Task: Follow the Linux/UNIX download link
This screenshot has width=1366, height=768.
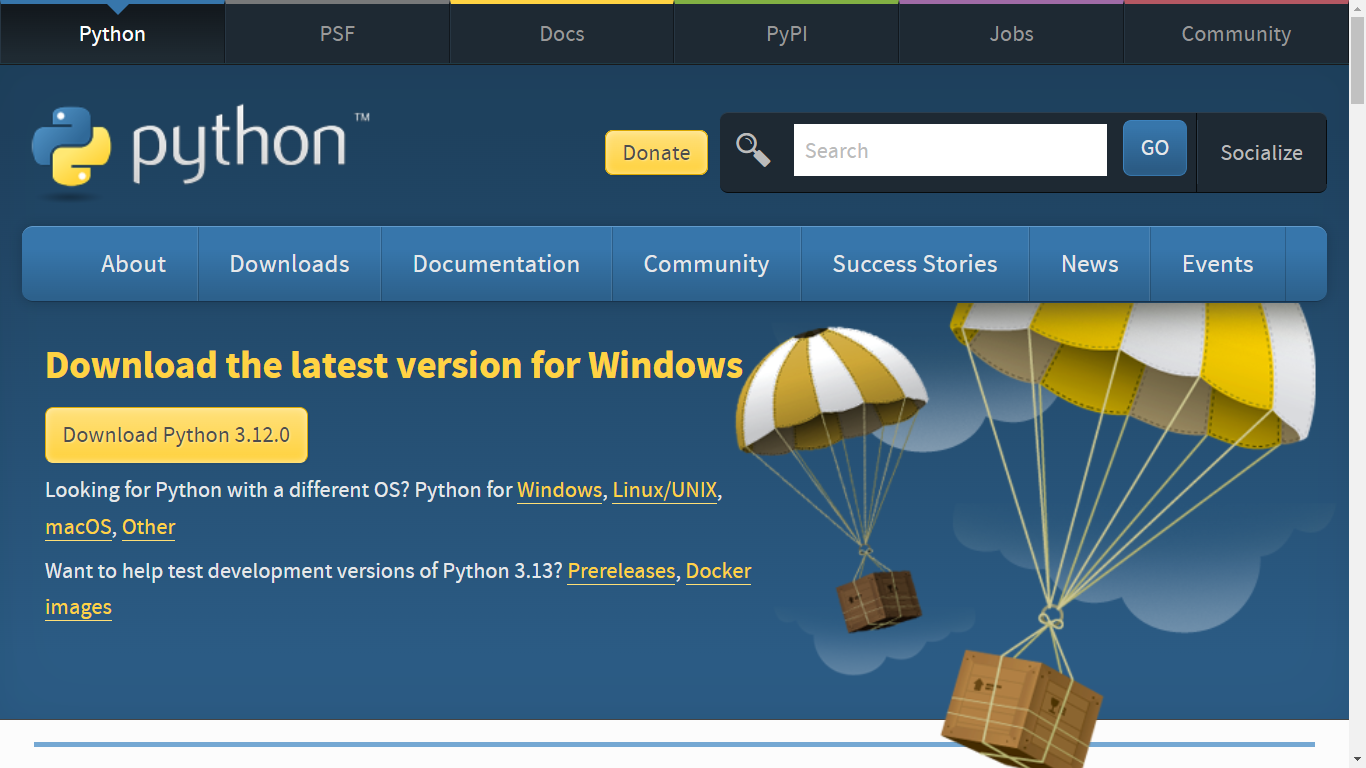Action: click(x=665, y=491)
